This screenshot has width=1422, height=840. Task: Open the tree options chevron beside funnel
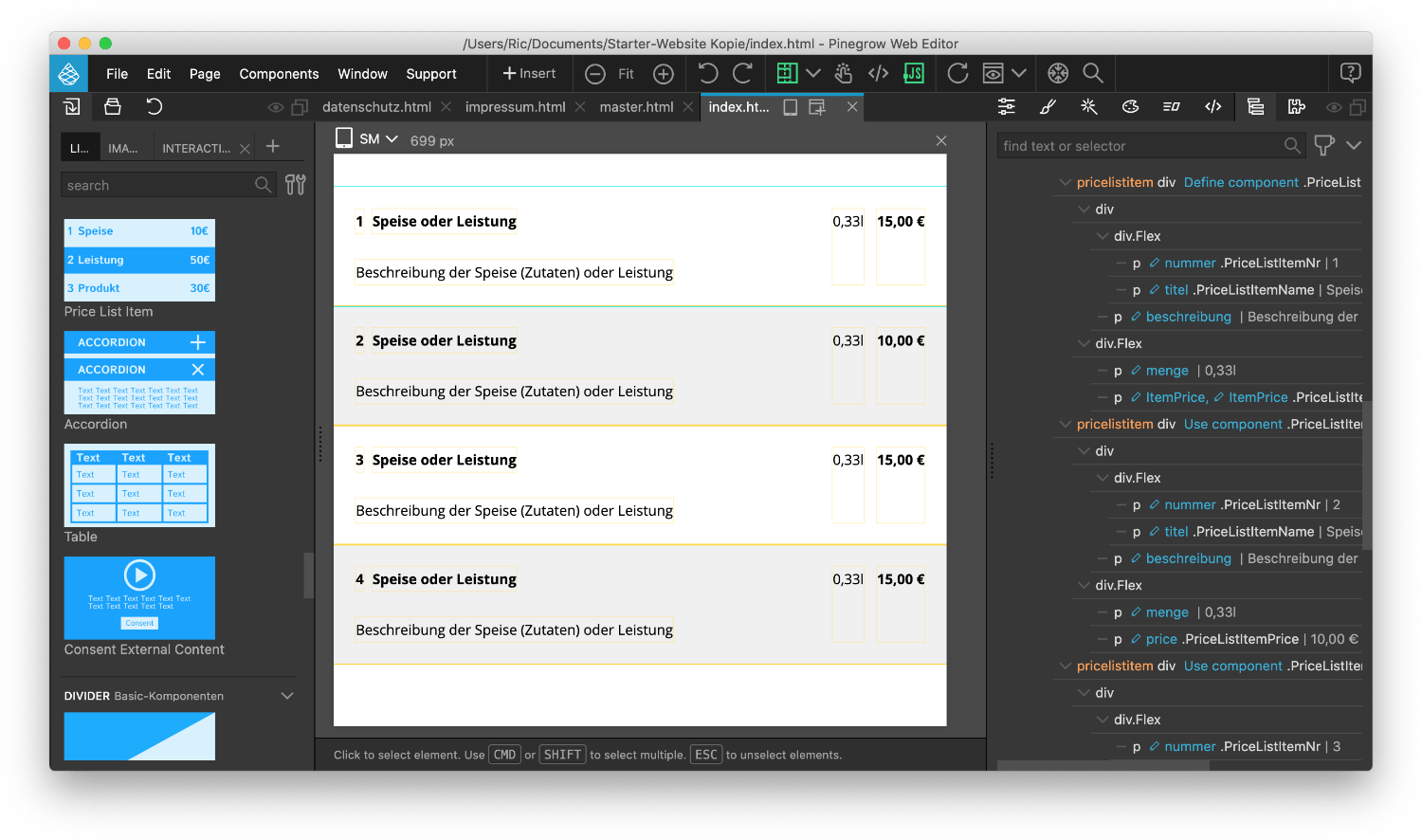(1354, 145)
